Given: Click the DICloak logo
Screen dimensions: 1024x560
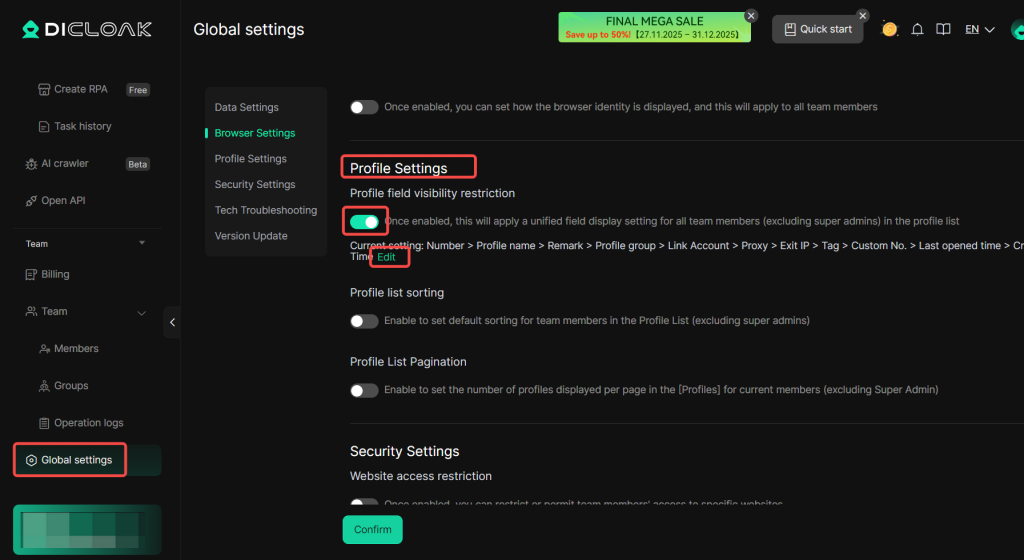Looking at the screenshot, I should [87, 29].
